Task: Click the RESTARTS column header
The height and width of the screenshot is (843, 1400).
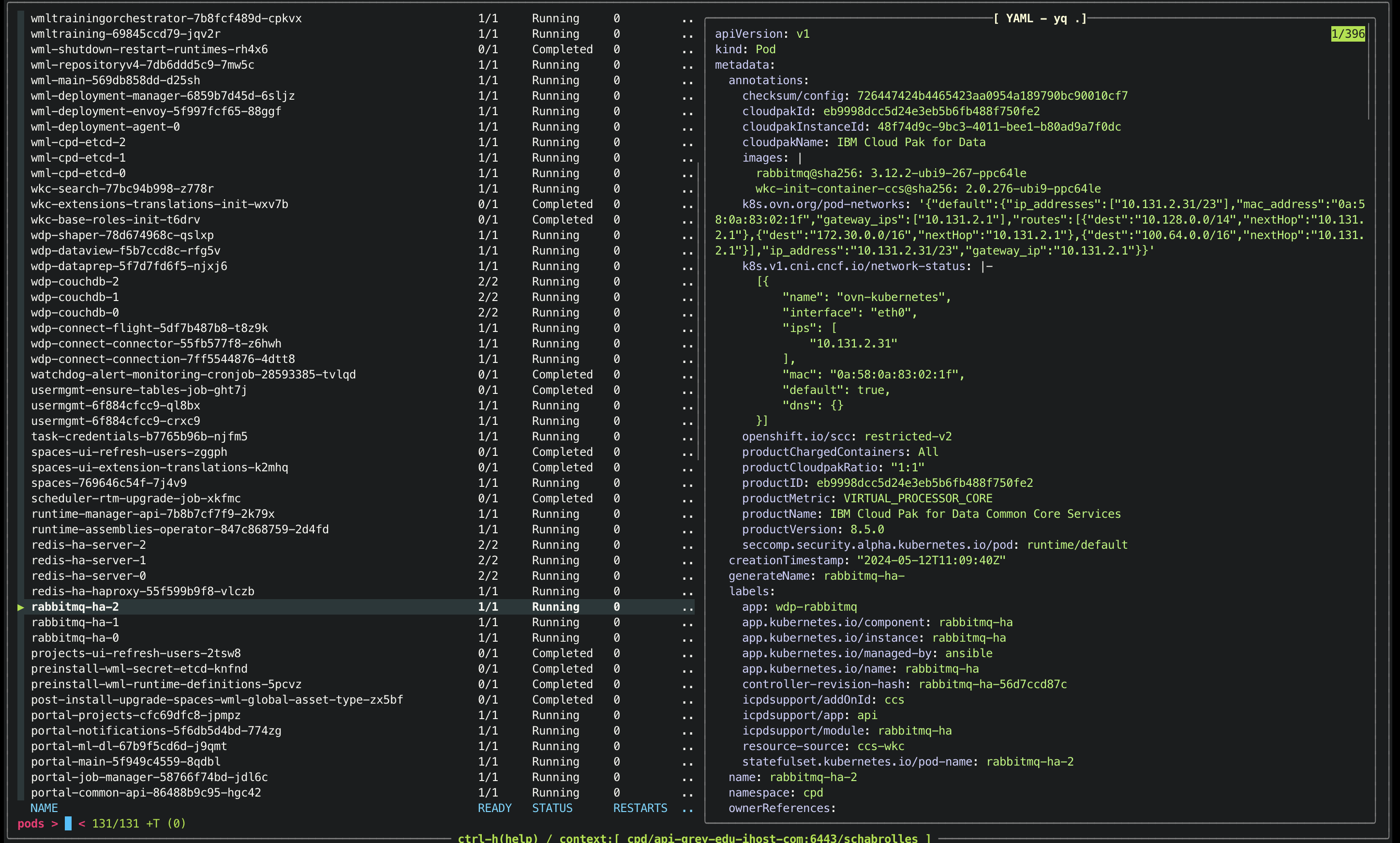Action: coord(640,808)
